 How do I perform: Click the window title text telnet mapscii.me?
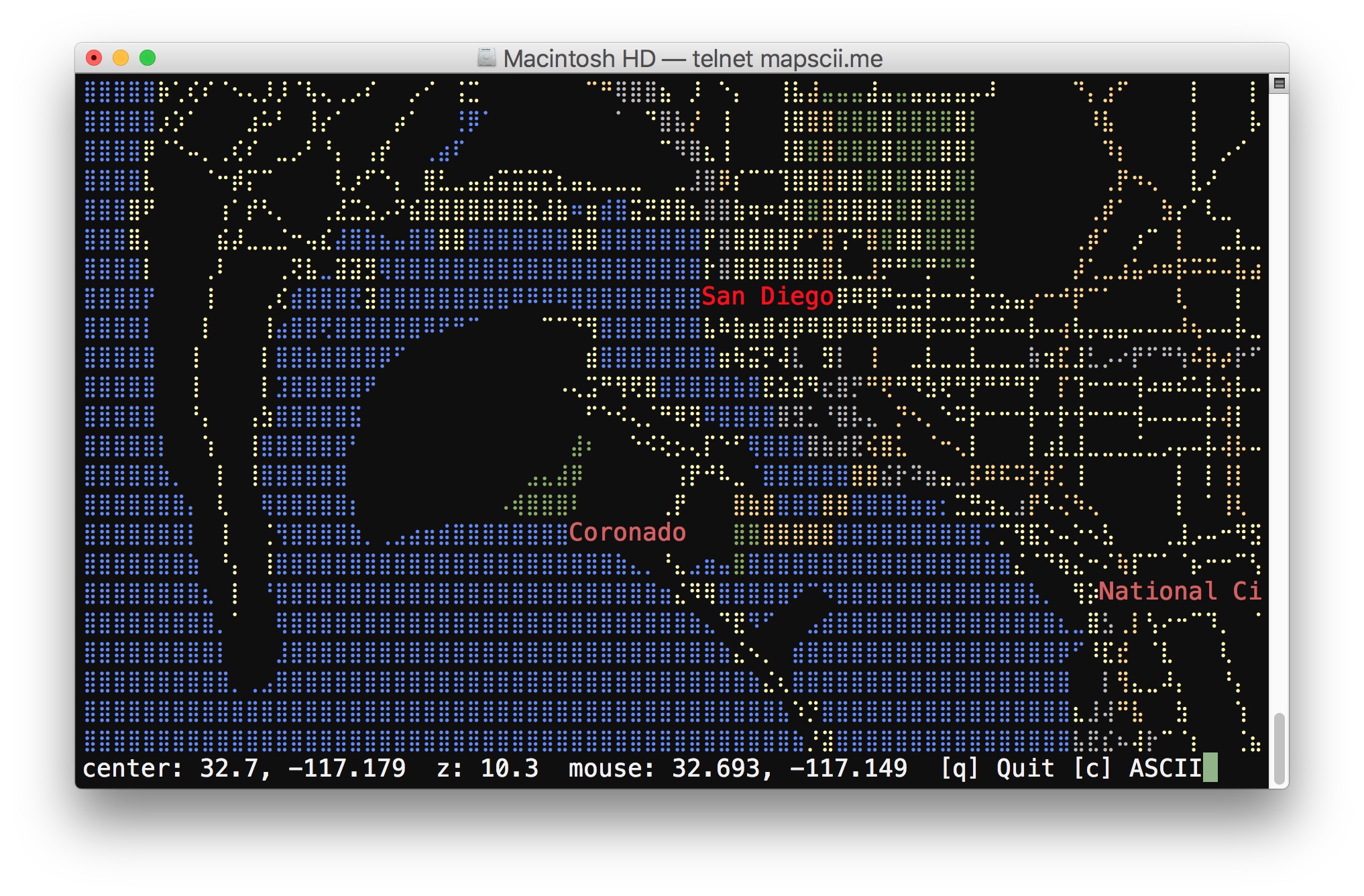(787, 59)
